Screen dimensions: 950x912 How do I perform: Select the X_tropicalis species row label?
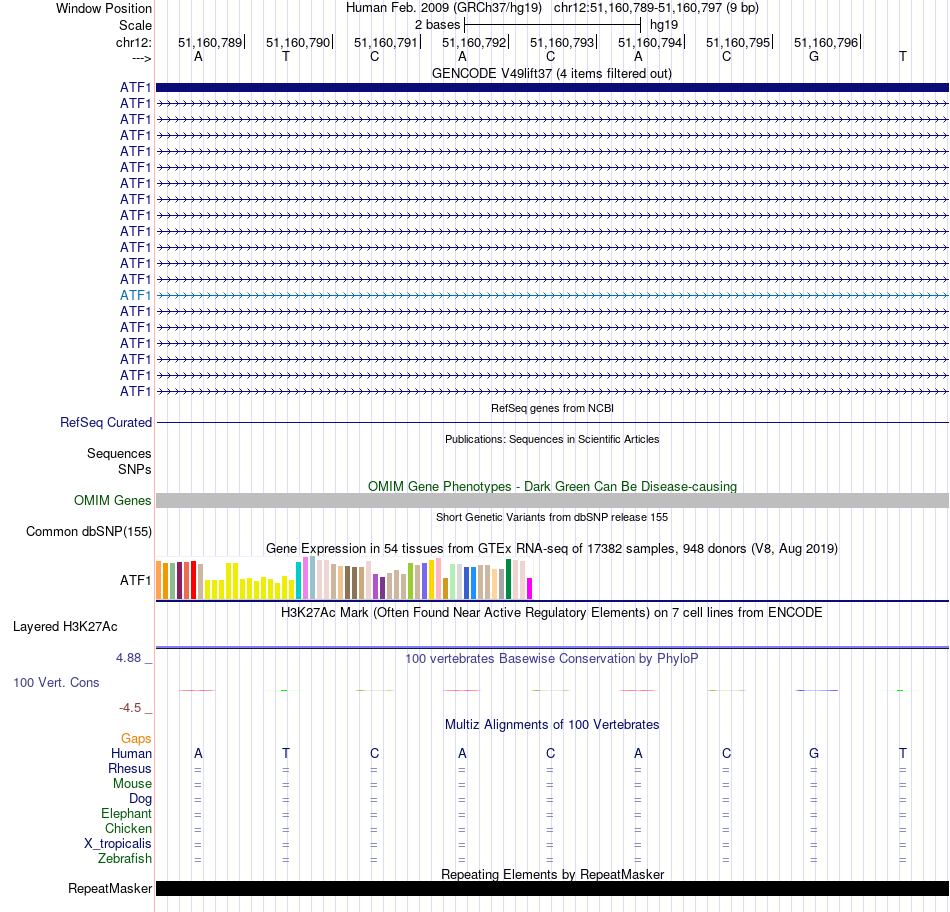[x=118, y=844]
